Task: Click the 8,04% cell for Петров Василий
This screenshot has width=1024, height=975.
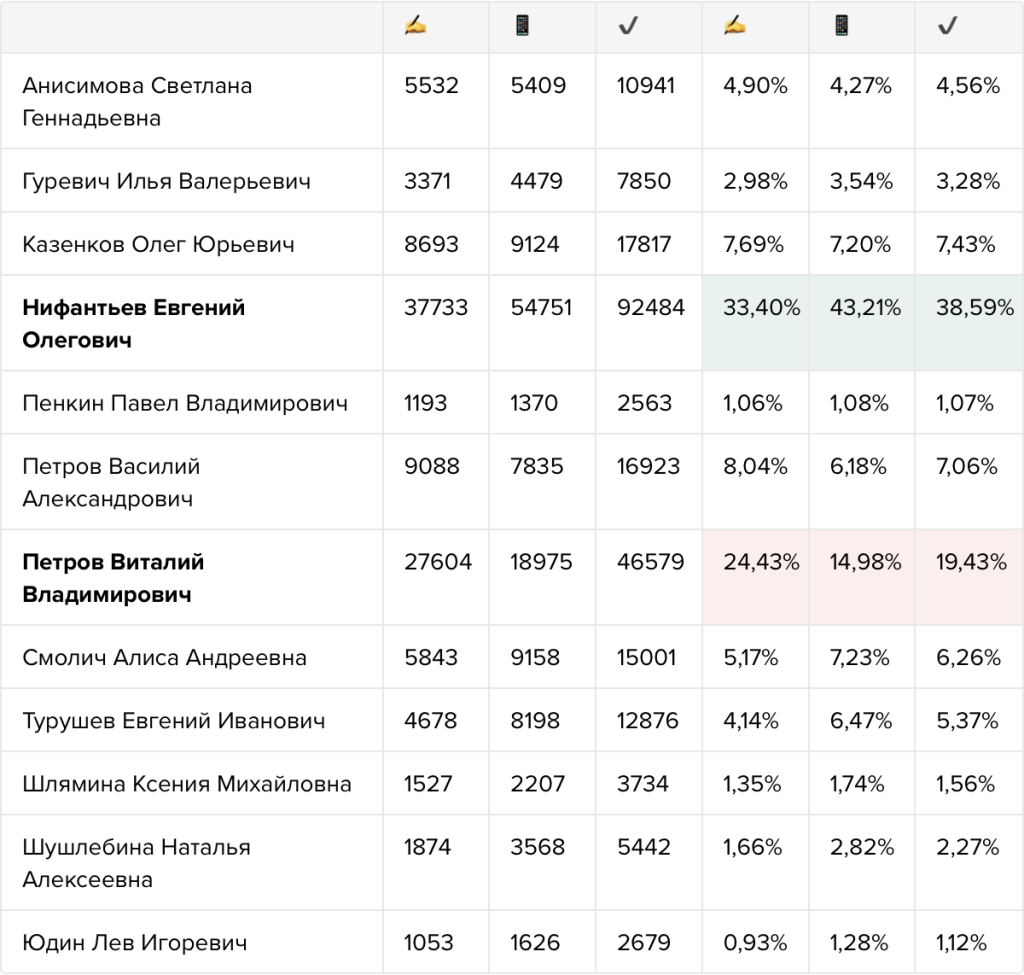Action: pyautogui.click(x=755, y=466)
